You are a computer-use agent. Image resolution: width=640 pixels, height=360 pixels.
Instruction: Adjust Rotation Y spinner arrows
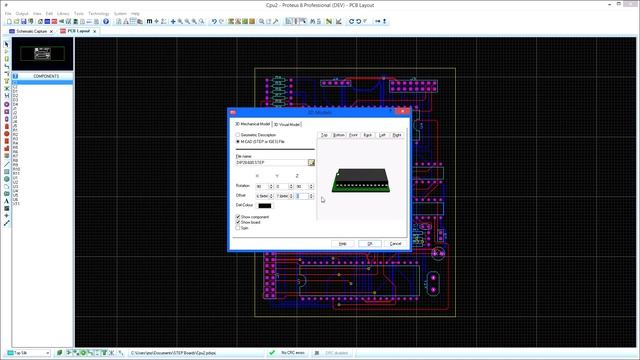pyautogui.click(x=291, y=186)
